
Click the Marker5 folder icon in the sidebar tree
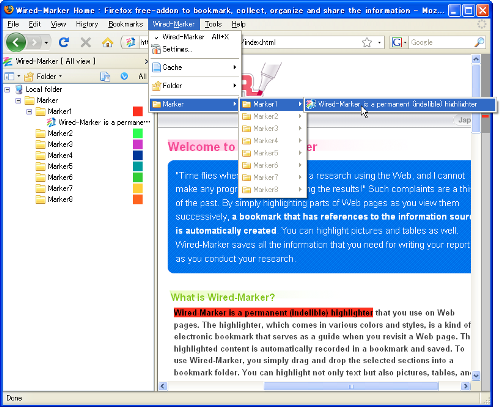tap(41, 166)
